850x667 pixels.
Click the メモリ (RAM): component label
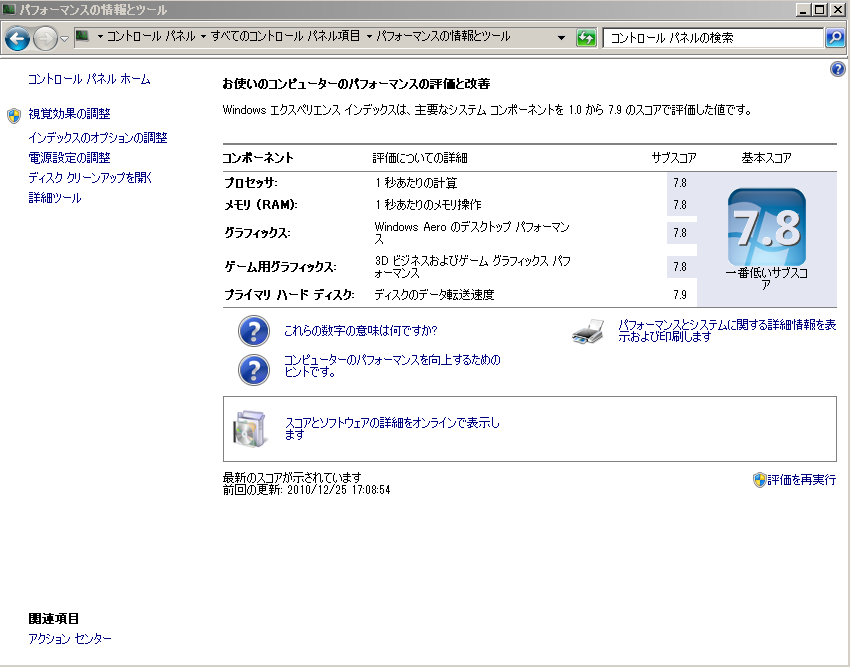[x=261, y=205]
